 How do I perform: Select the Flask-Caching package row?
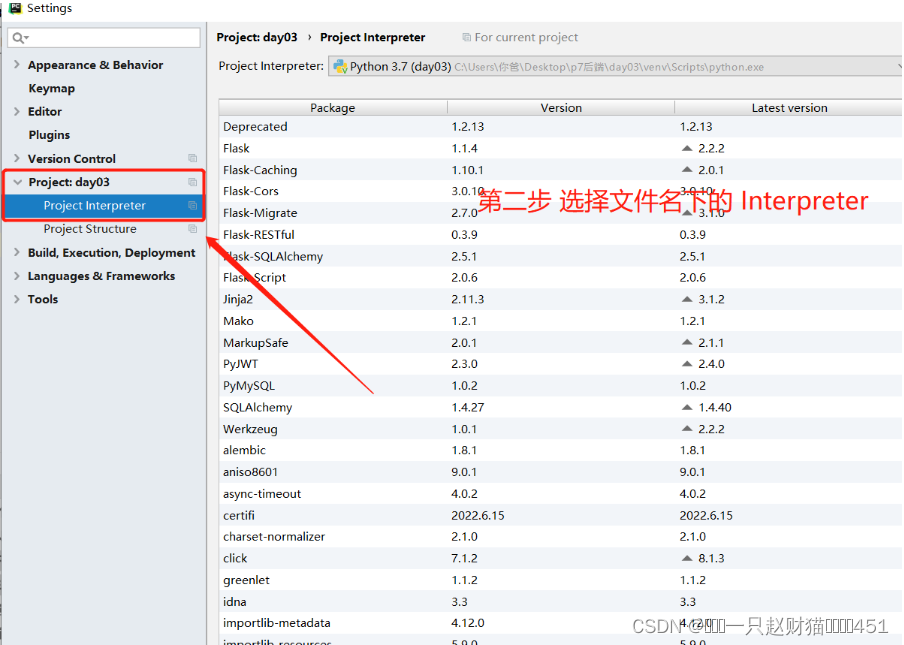(x=560, y=169)
